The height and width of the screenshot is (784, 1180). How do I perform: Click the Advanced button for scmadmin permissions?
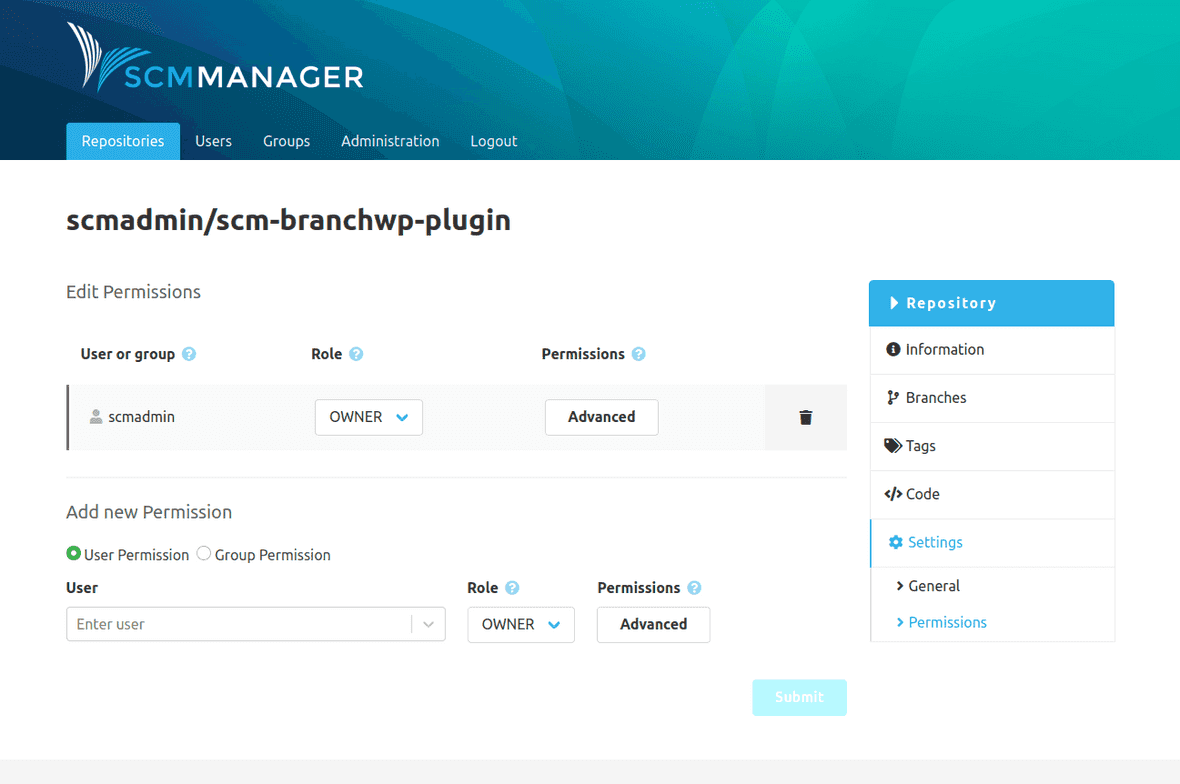point(601,417)
